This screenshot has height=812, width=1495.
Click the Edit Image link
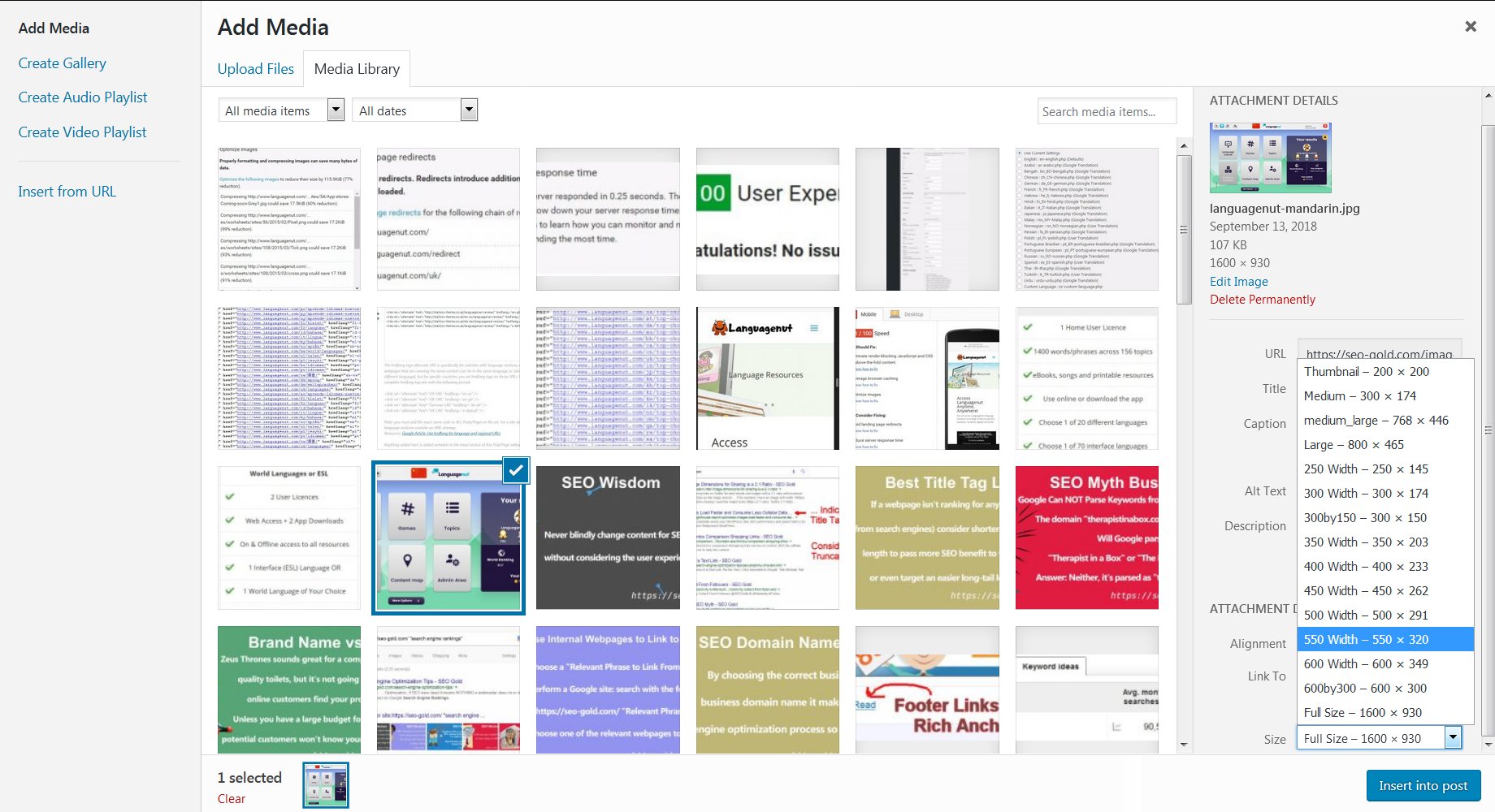pyautogui.click(x=1238, y=282)
